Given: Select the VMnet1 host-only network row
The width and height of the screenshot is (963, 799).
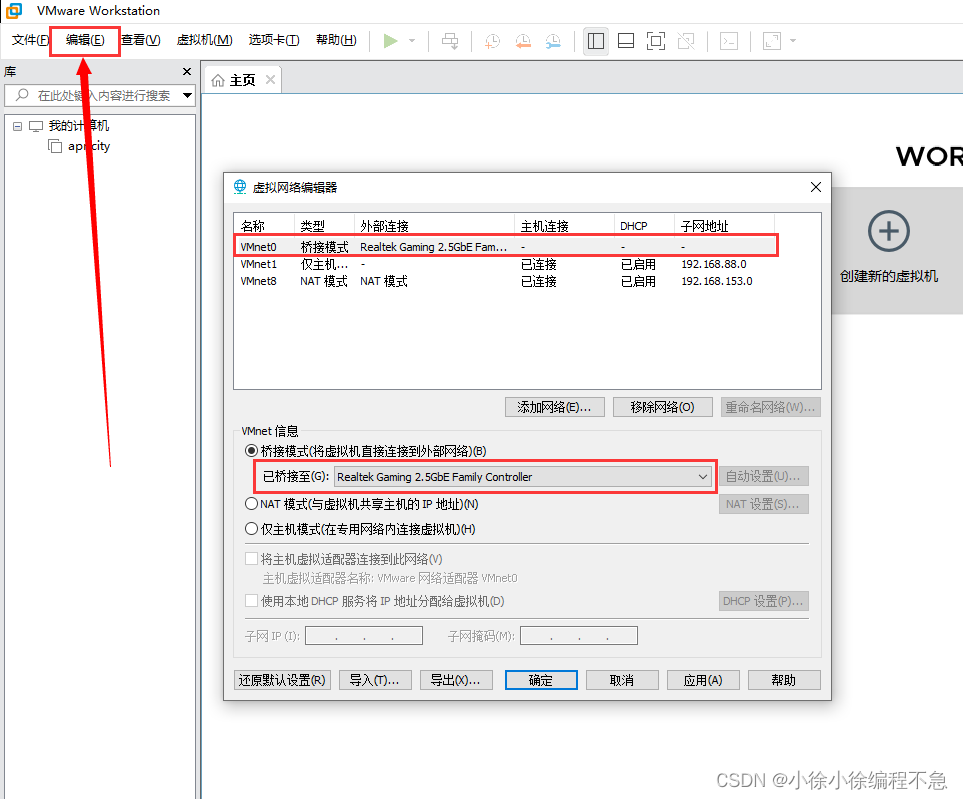Looking at the screenshot, I should [x=506, y=264].
